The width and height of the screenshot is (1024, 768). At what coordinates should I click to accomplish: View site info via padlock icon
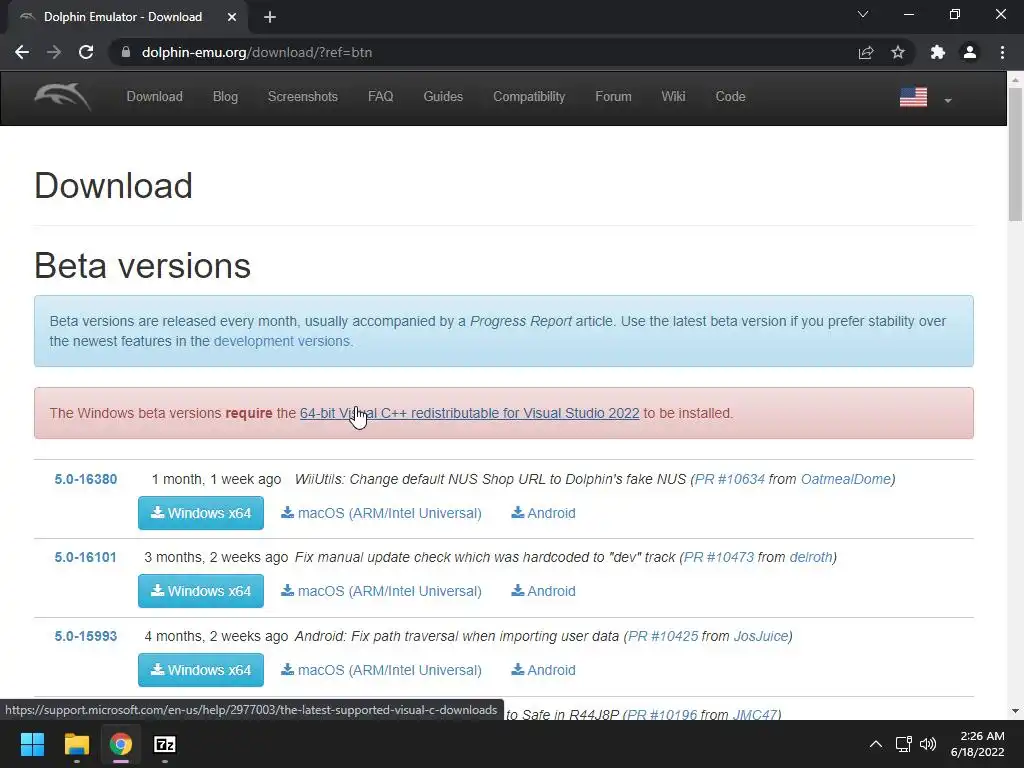pos(126,52)
